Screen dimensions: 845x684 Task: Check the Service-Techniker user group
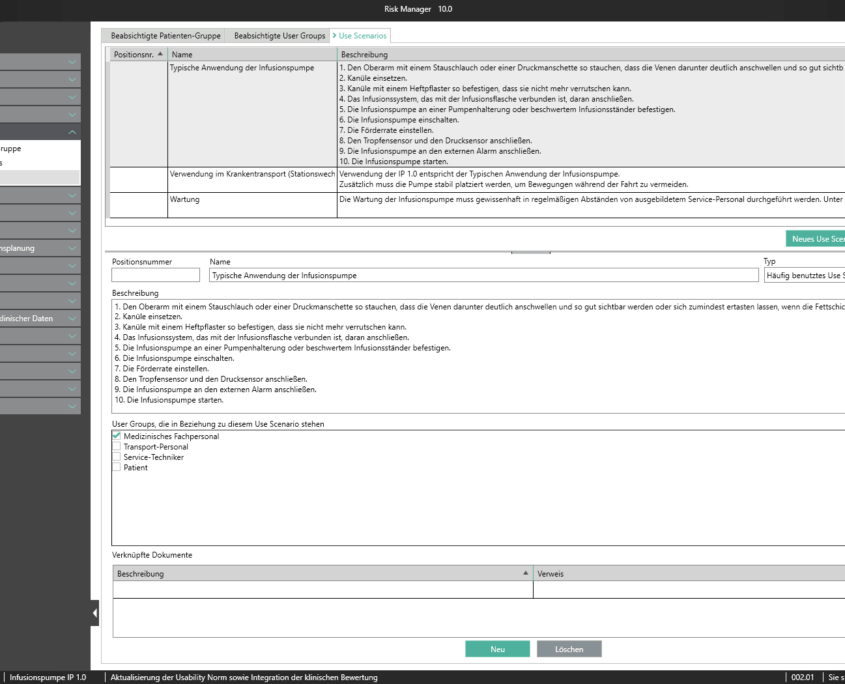117,457
